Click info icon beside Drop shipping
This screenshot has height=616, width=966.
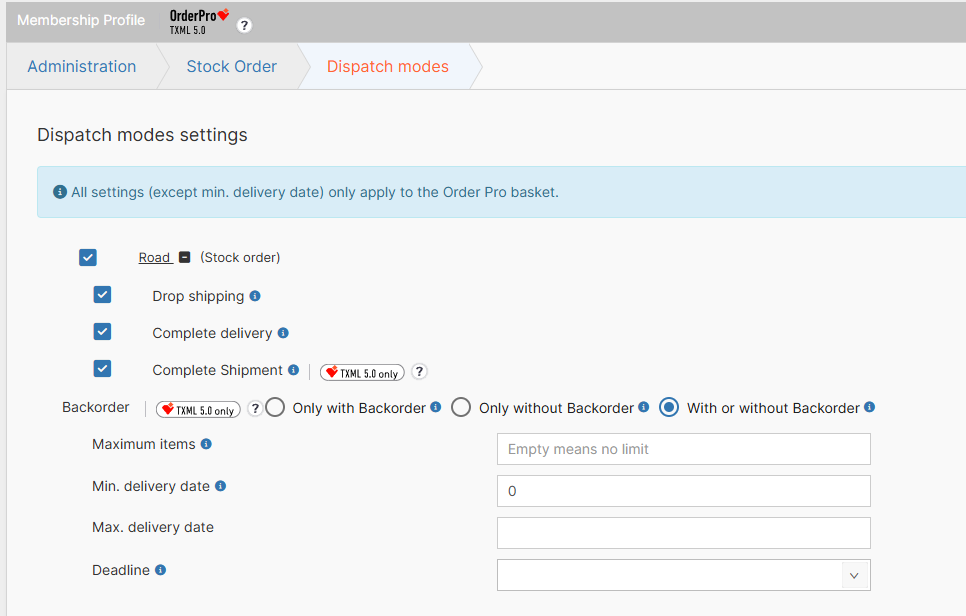(x=255, y=296)
